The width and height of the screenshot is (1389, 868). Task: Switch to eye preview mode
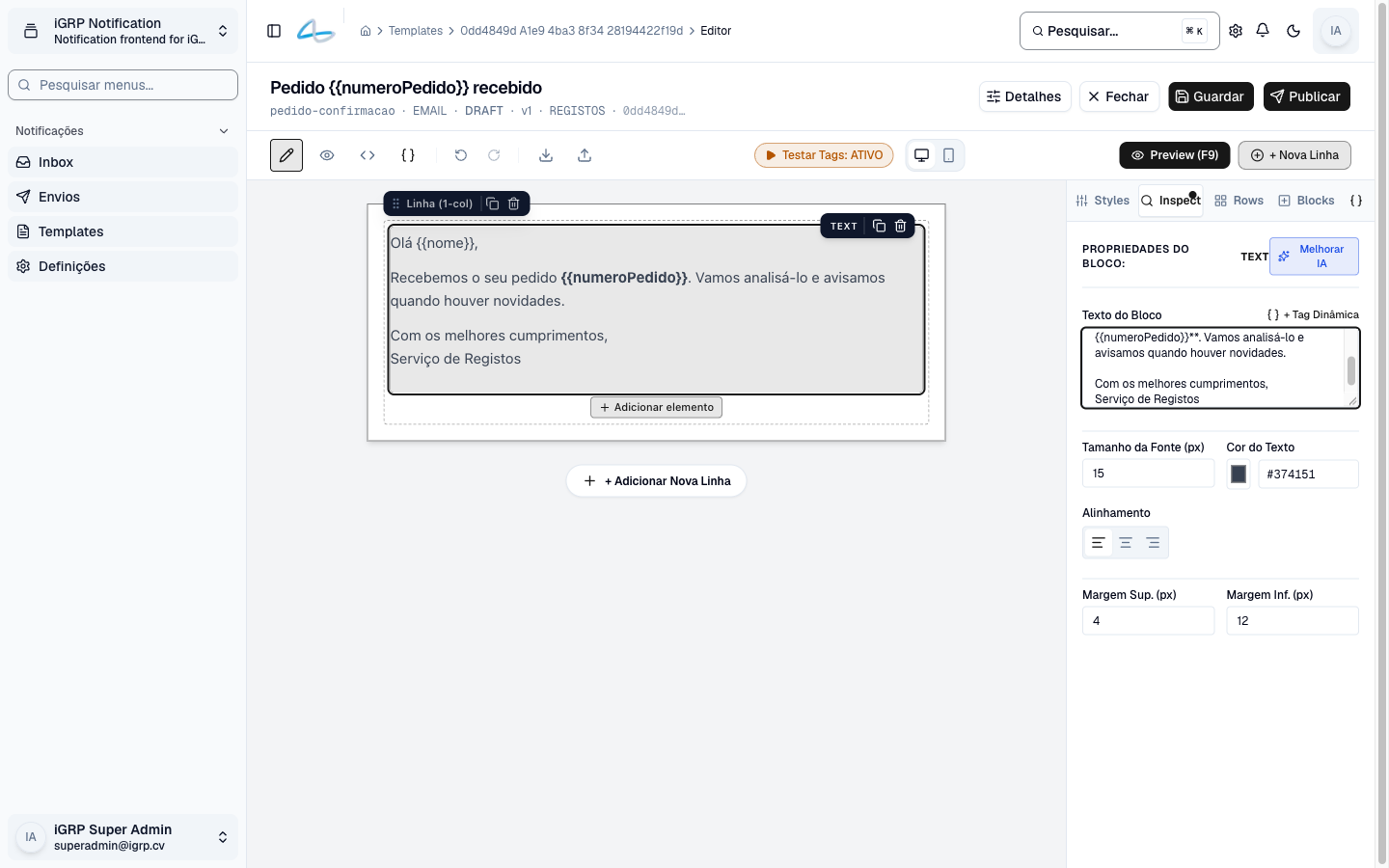[327, 155]
